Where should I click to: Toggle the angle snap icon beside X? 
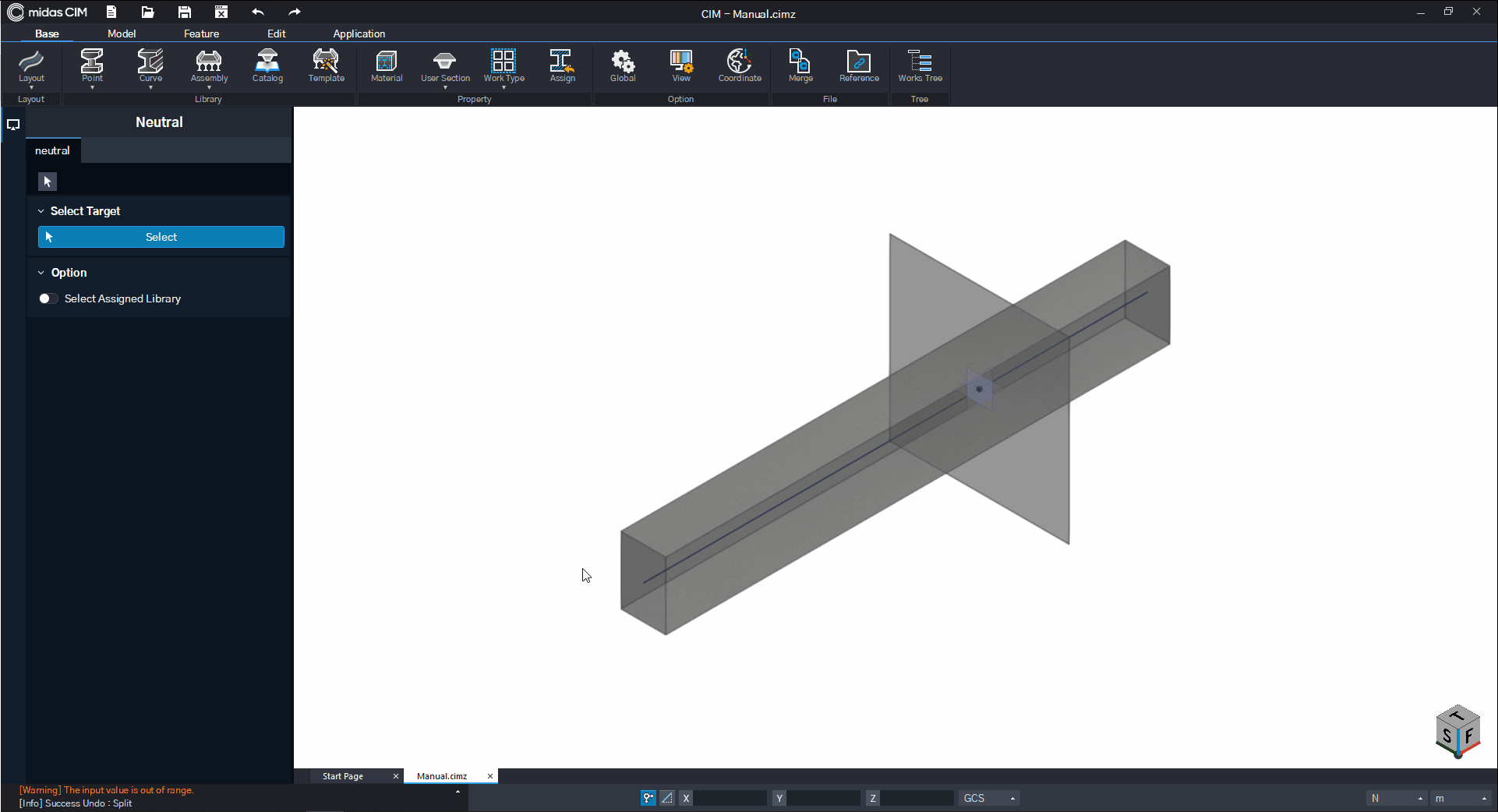point(667,798)
